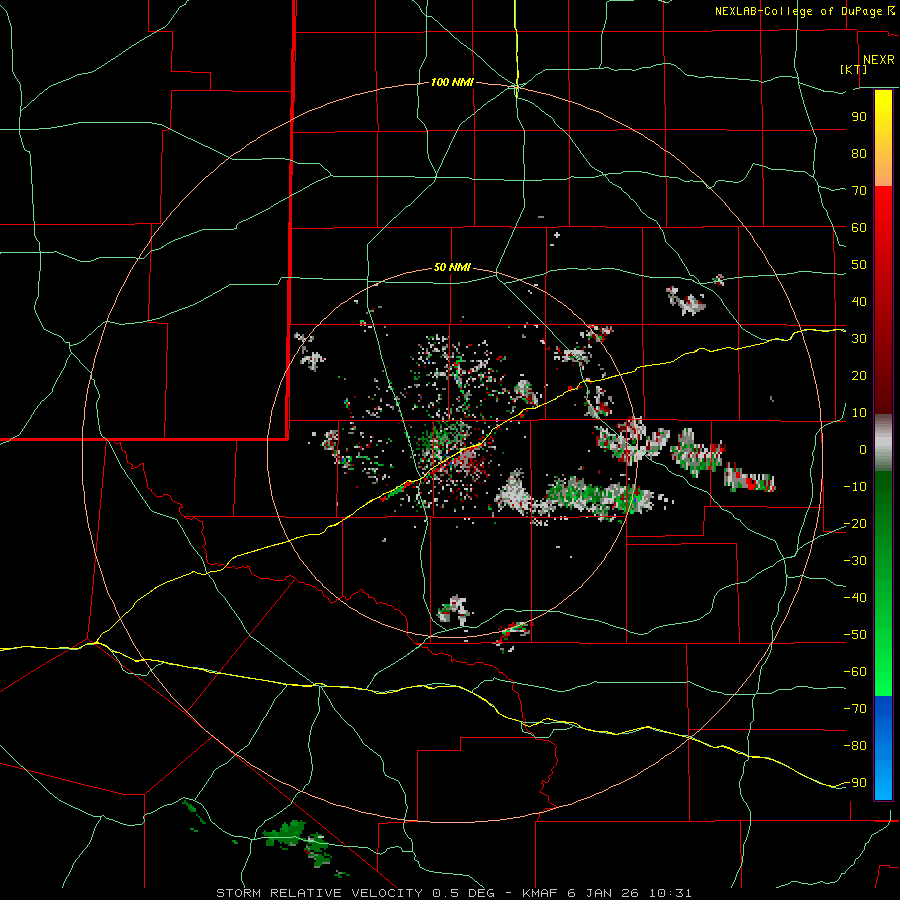Click the positive 90 scale label
The width and height of the screenshot is (900, 900).
[x=859, y=117]
